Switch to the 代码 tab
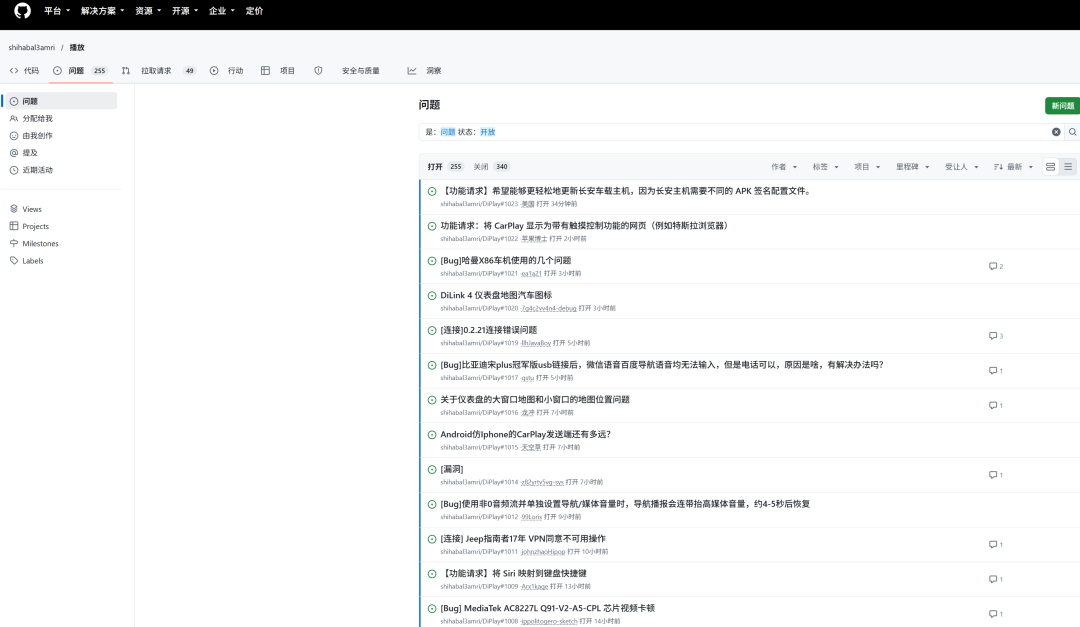1080x627 pixels. coord(24,70)
